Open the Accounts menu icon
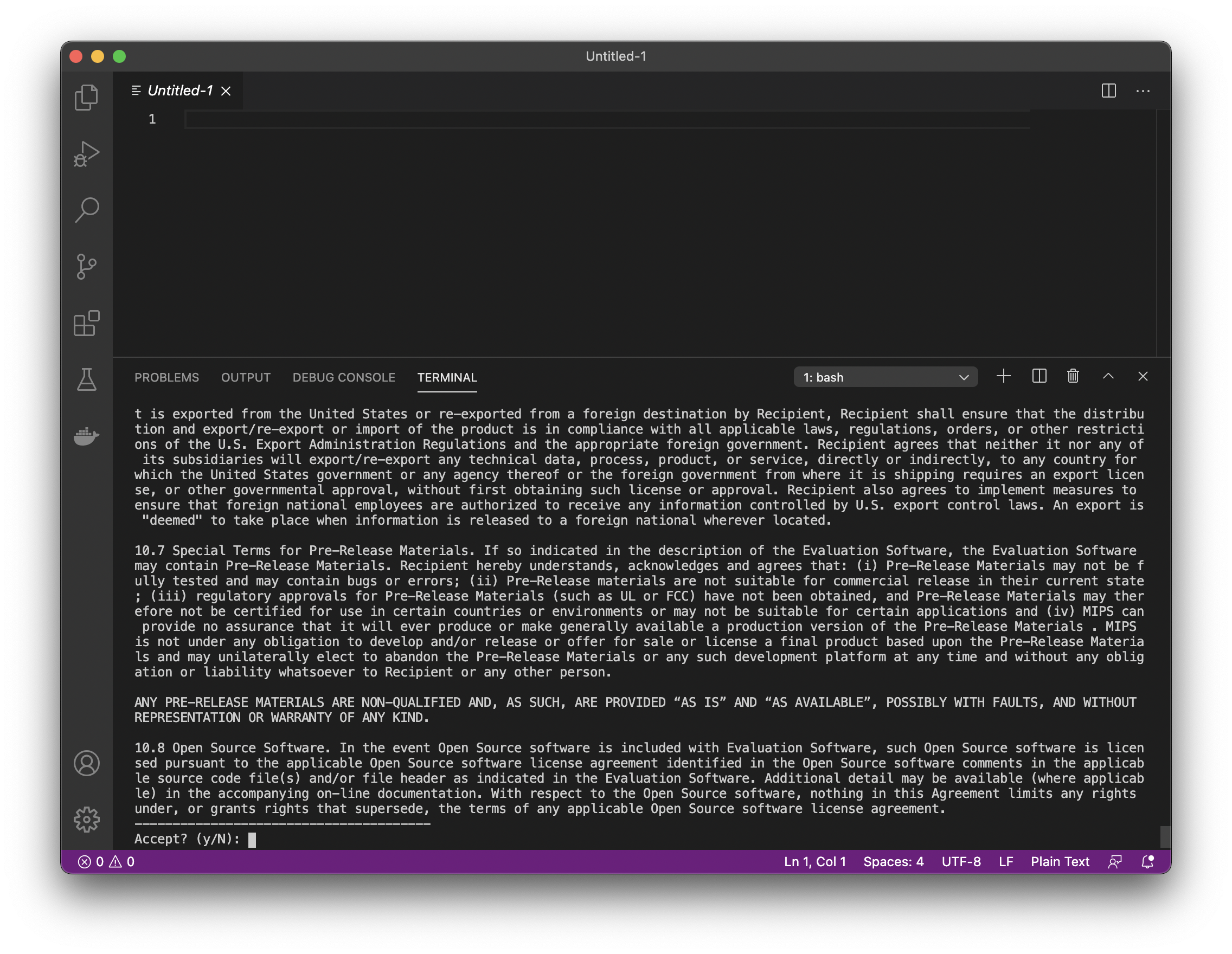This screenshot has width=1232, height=954. click(x=86, y=763)
